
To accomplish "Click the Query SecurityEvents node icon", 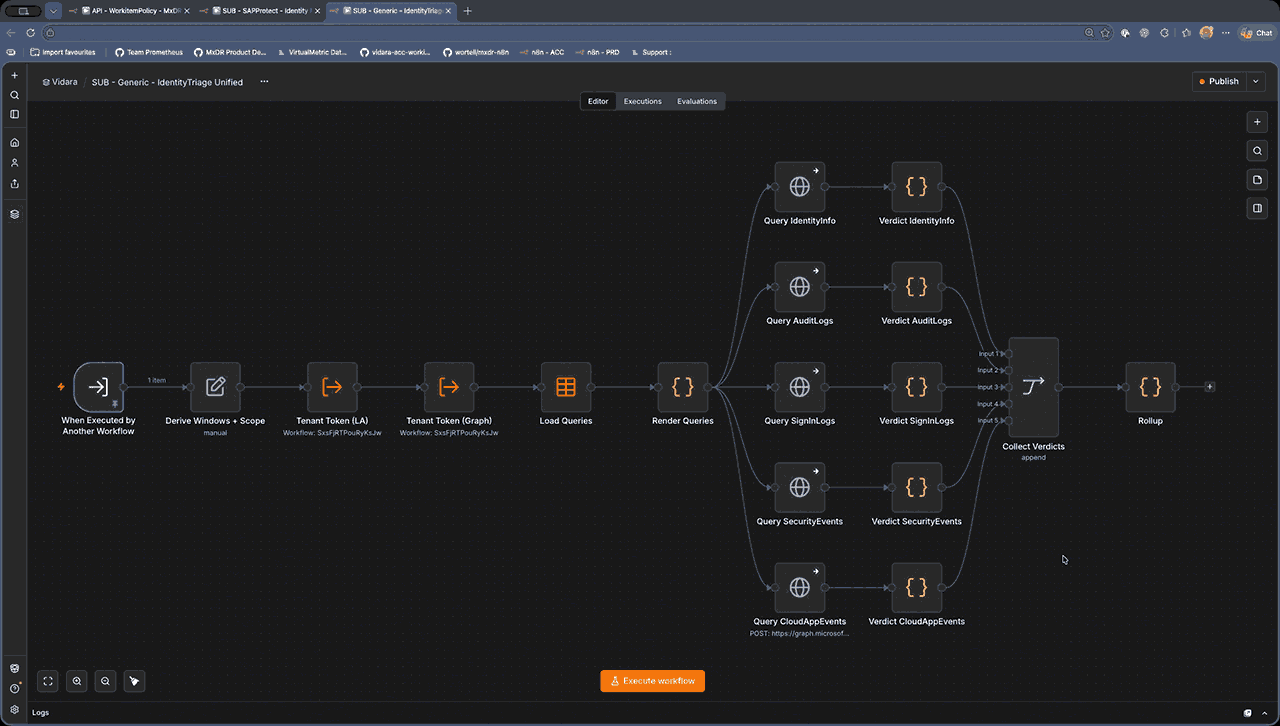I will coord(800,487).
